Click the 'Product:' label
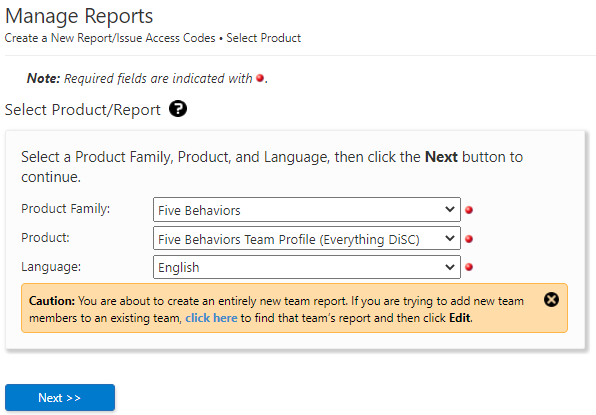This screenshot has width=596, height=415. coord(45,238)
